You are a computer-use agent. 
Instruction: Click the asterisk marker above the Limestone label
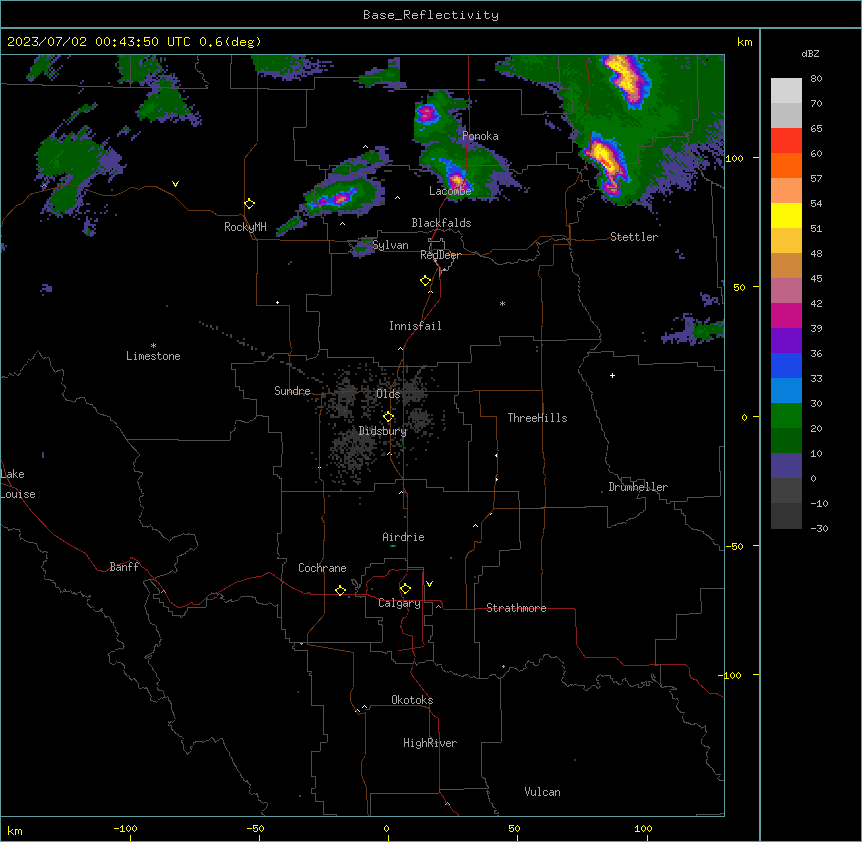pyautogui.click(x=153, y=346)
